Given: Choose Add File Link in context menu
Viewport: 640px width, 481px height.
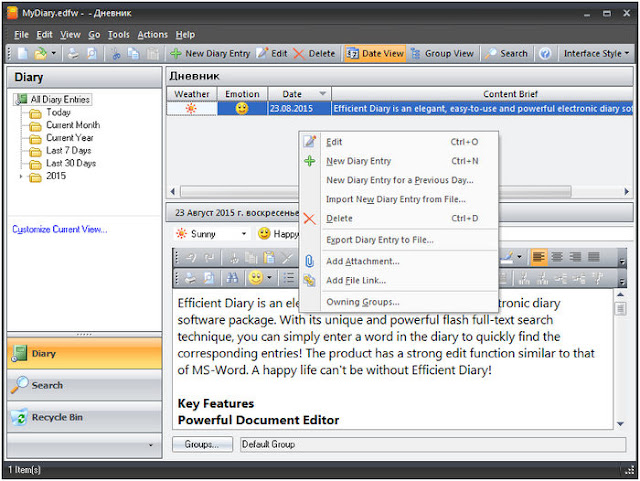Looking at the screenshot, I should tap(399, 281).
